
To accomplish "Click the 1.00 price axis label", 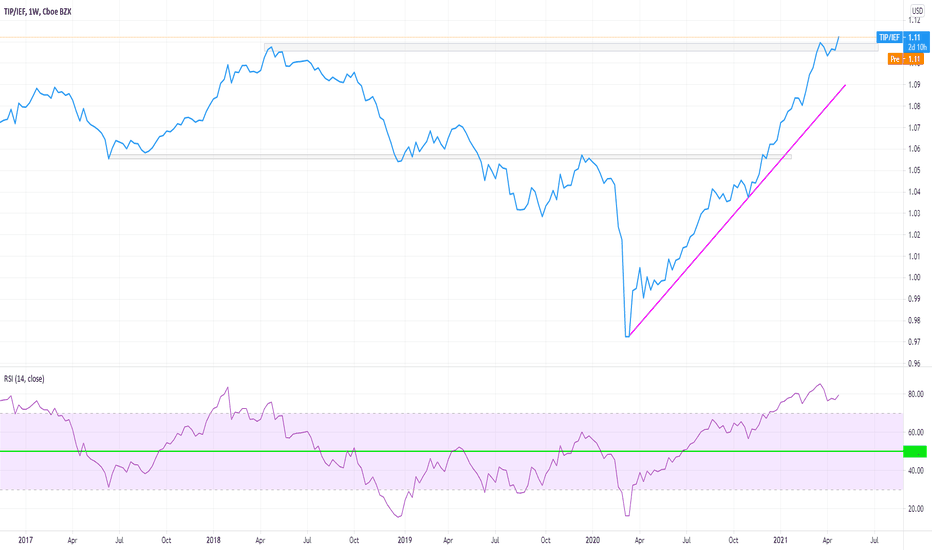I will 914,277.
